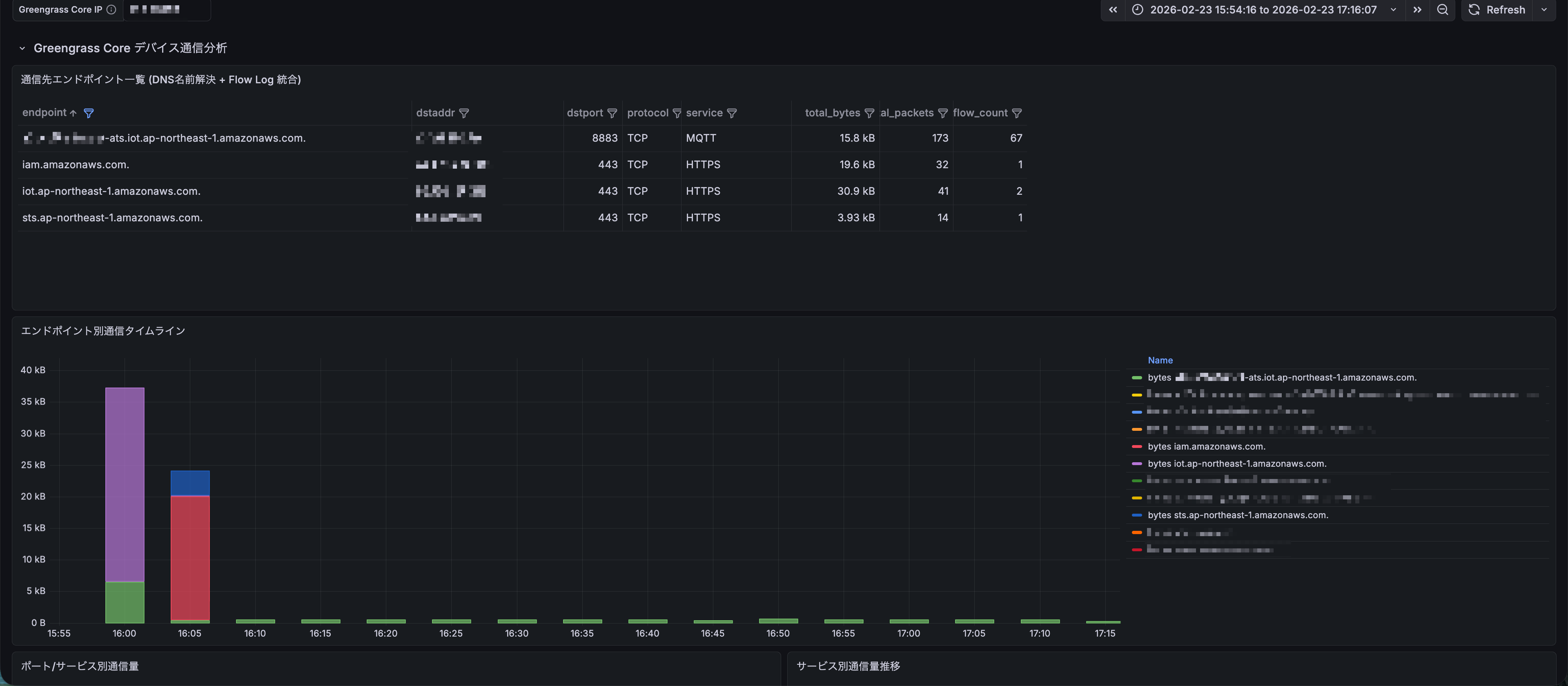
Task: Open the refresh interval dropdown arrow
Action: coord(1543,10)
